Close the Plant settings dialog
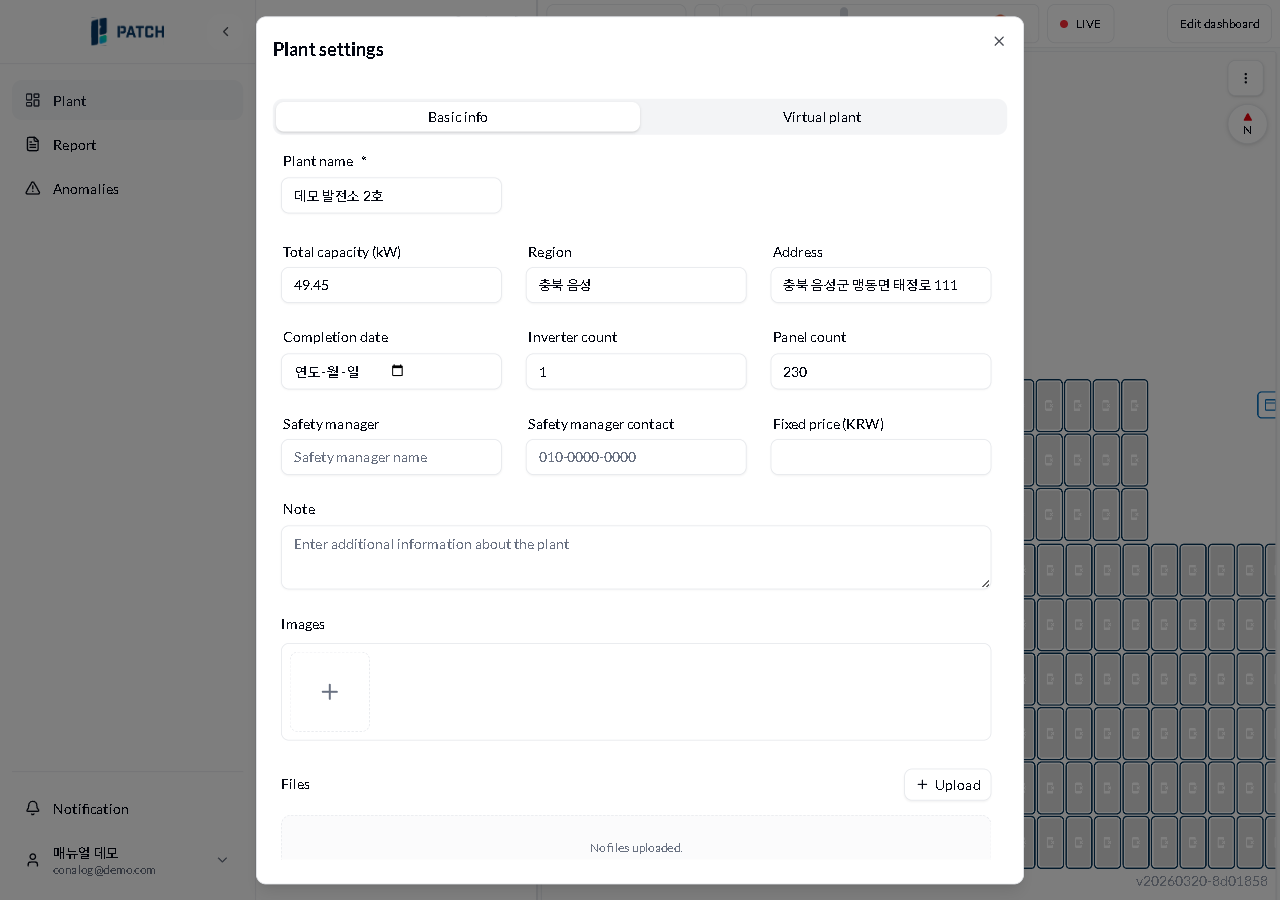 click(999, 41)
